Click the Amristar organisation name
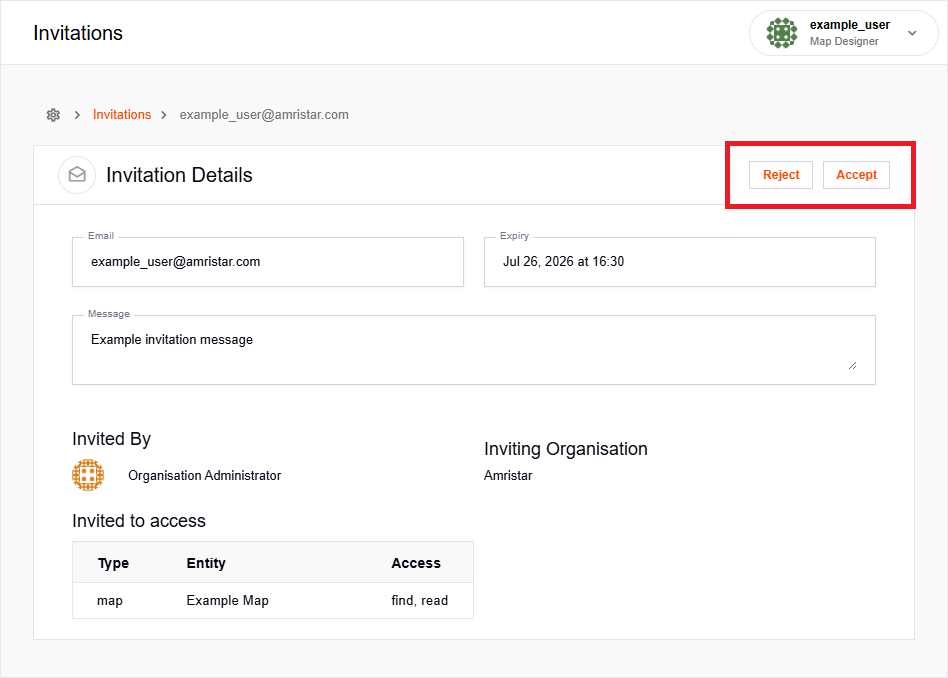The image size is (948, 678). pos(508,475)
